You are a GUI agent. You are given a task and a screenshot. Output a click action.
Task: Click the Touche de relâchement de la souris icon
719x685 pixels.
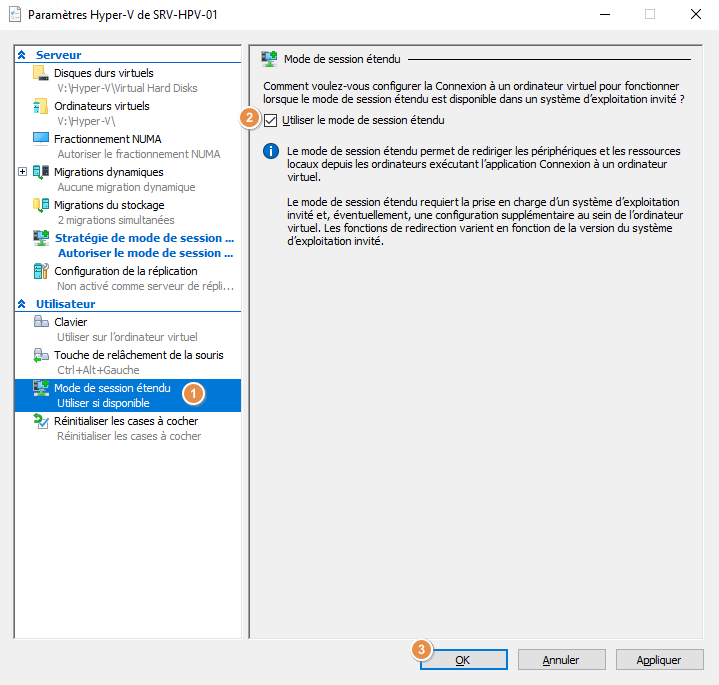[x=41, y=355]
